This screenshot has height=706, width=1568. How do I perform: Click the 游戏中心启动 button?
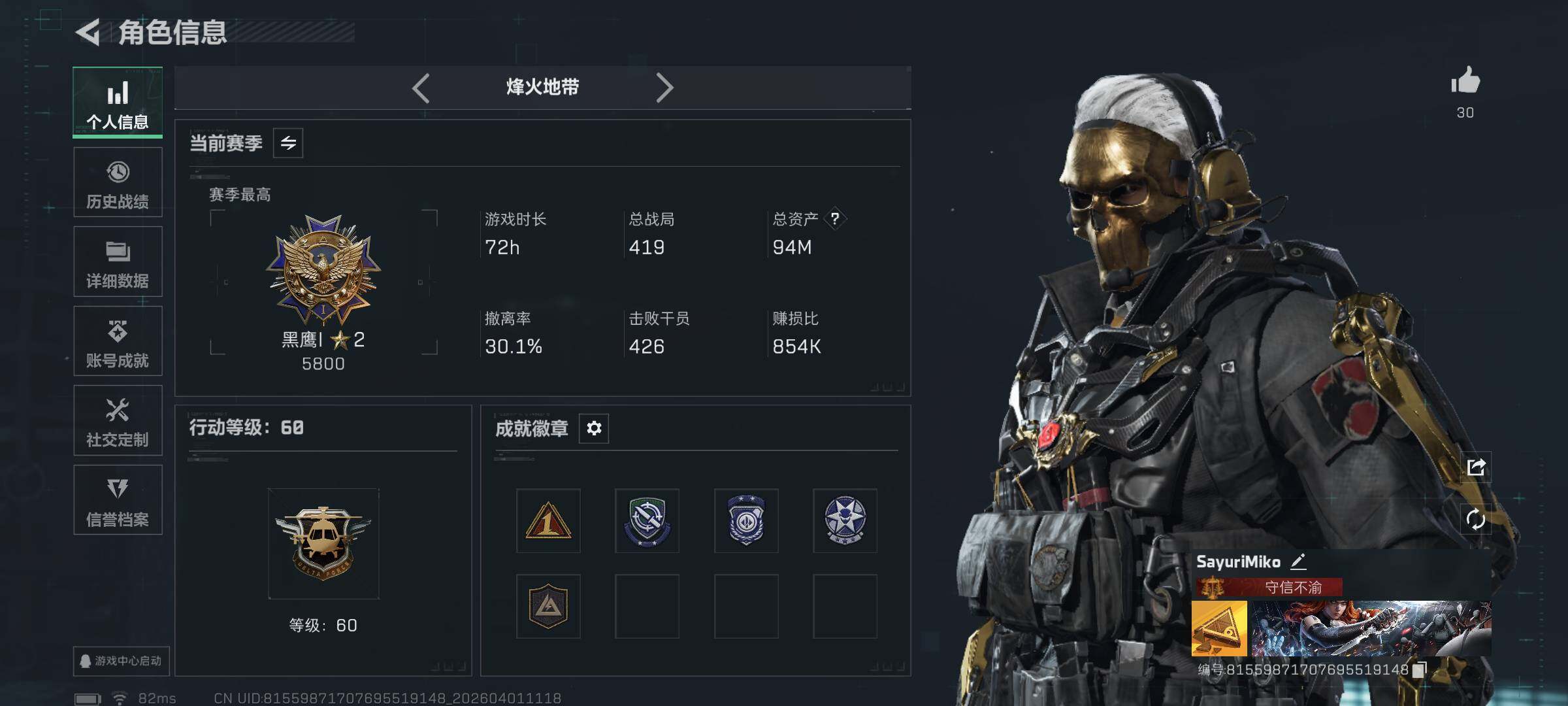[x=122, y=661]
